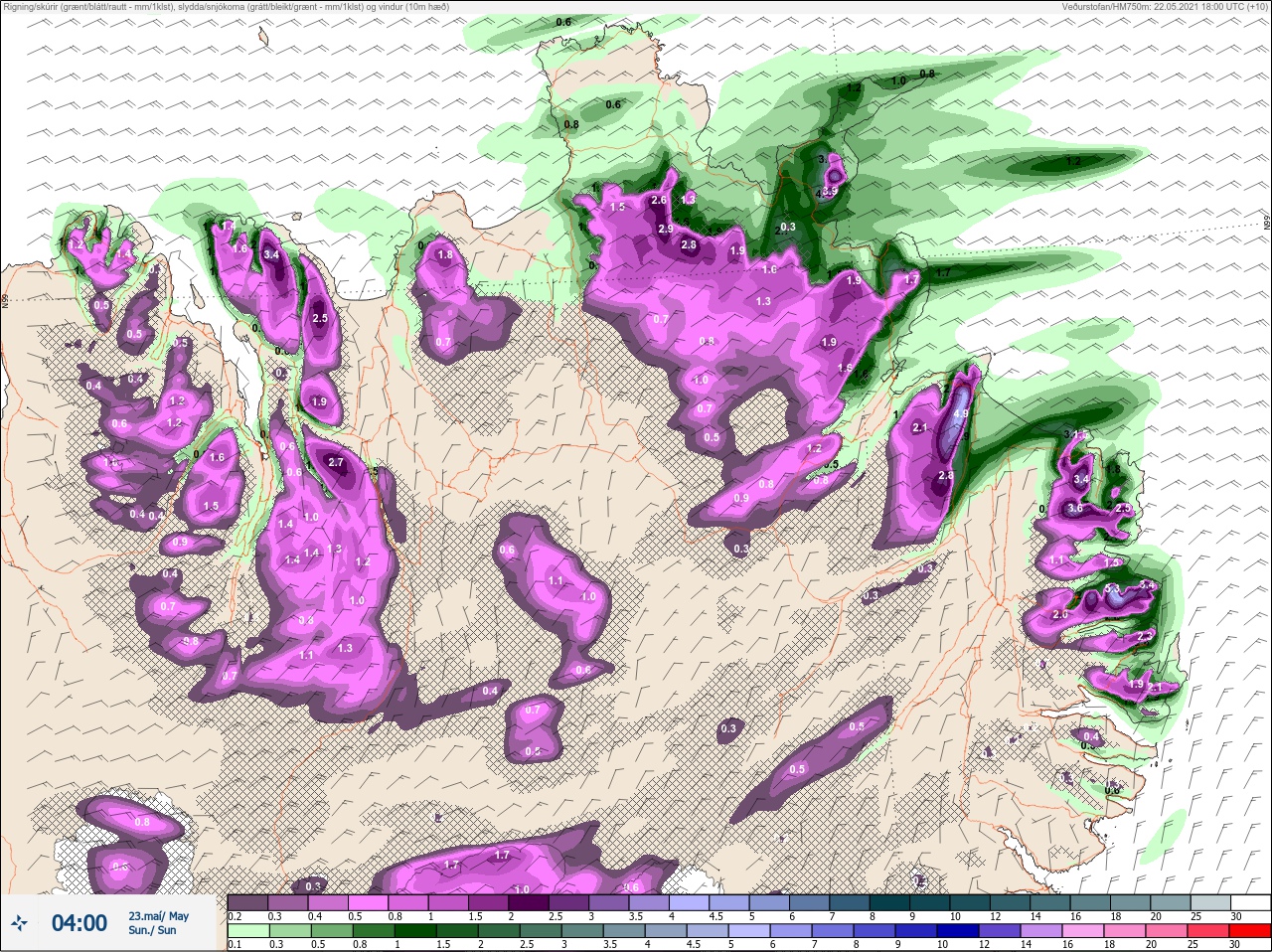
Task: Select the snow legend swatch starting at 0.2
Action: [x=247, y=903]
